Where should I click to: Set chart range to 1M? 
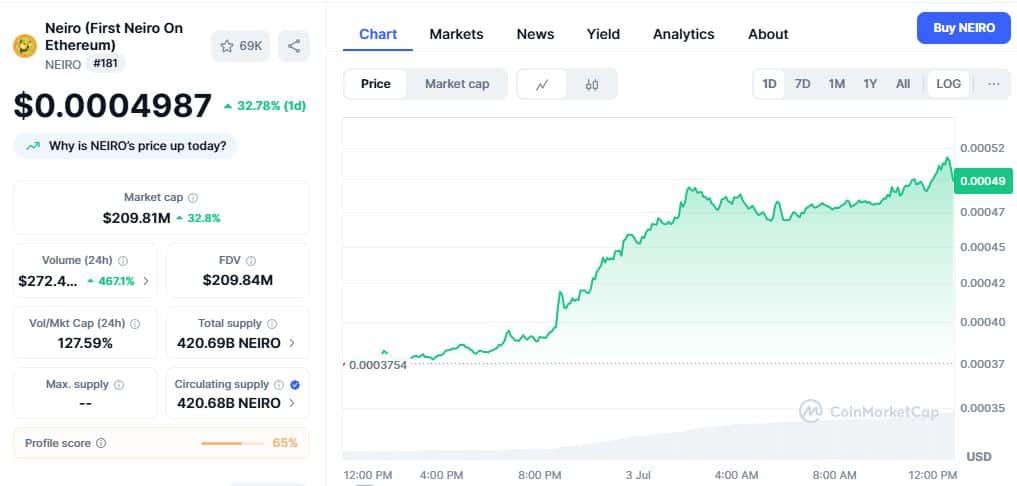837,84
